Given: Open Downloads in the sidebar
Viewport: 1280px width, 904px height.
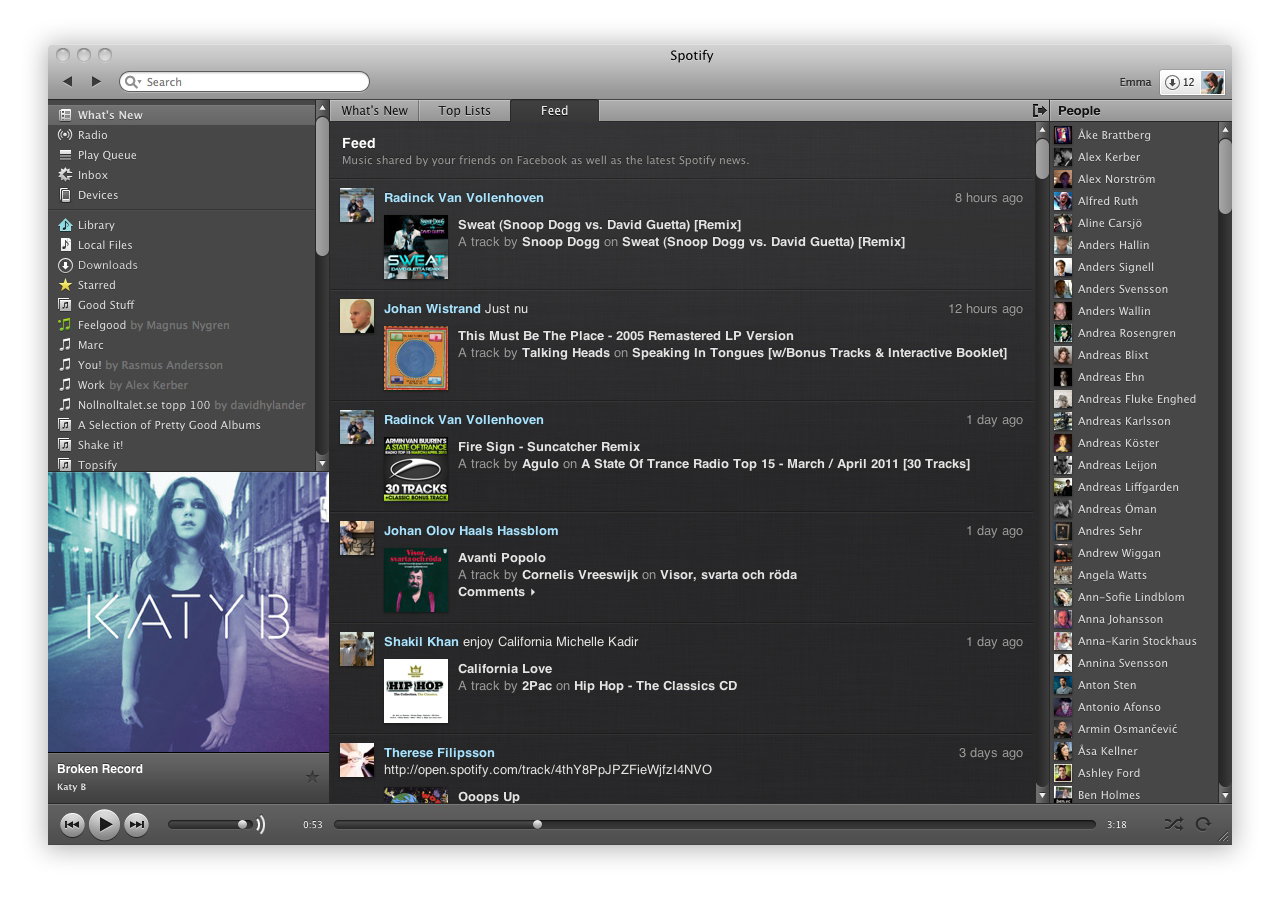Looking at the screenshot, I should point(182,265).
